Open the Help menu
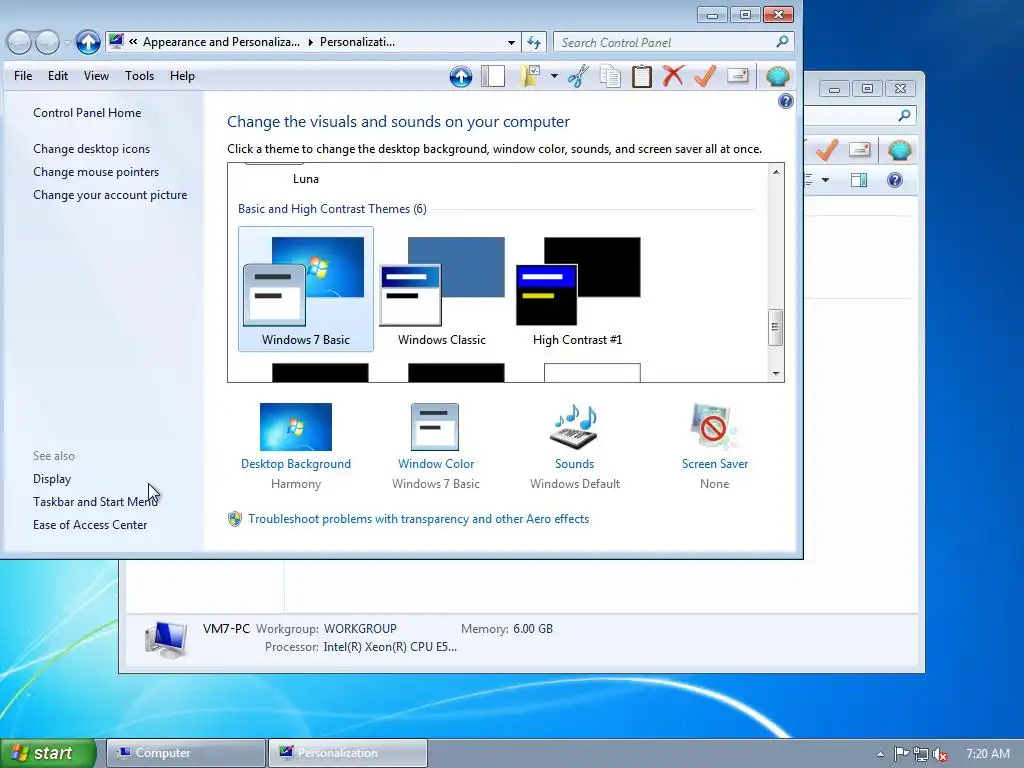Image resolution: width=1024 pixels, height=768 pixels. tap(182, 76)
